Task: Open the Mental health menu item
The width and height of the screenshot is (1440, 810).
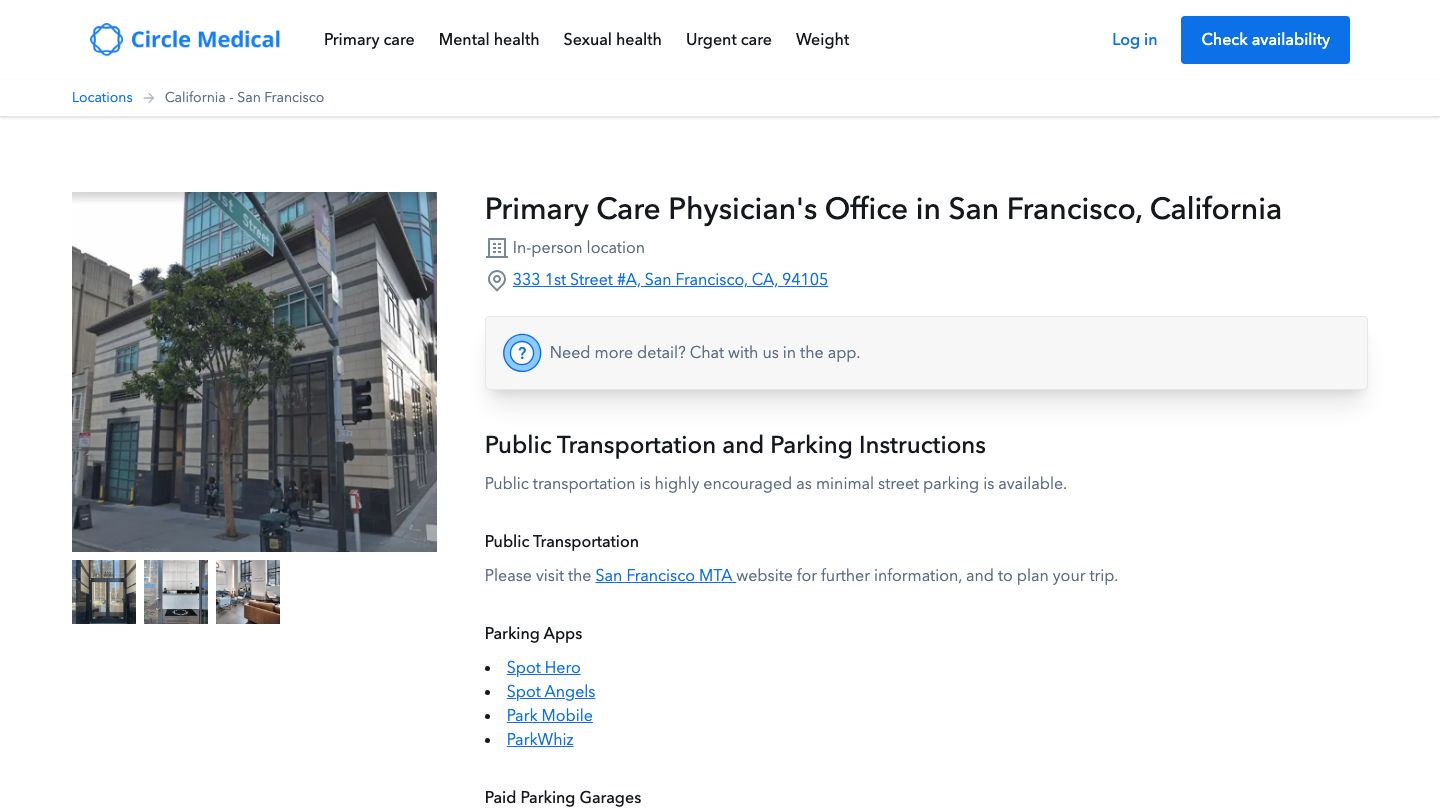Action: coord(489,40)
